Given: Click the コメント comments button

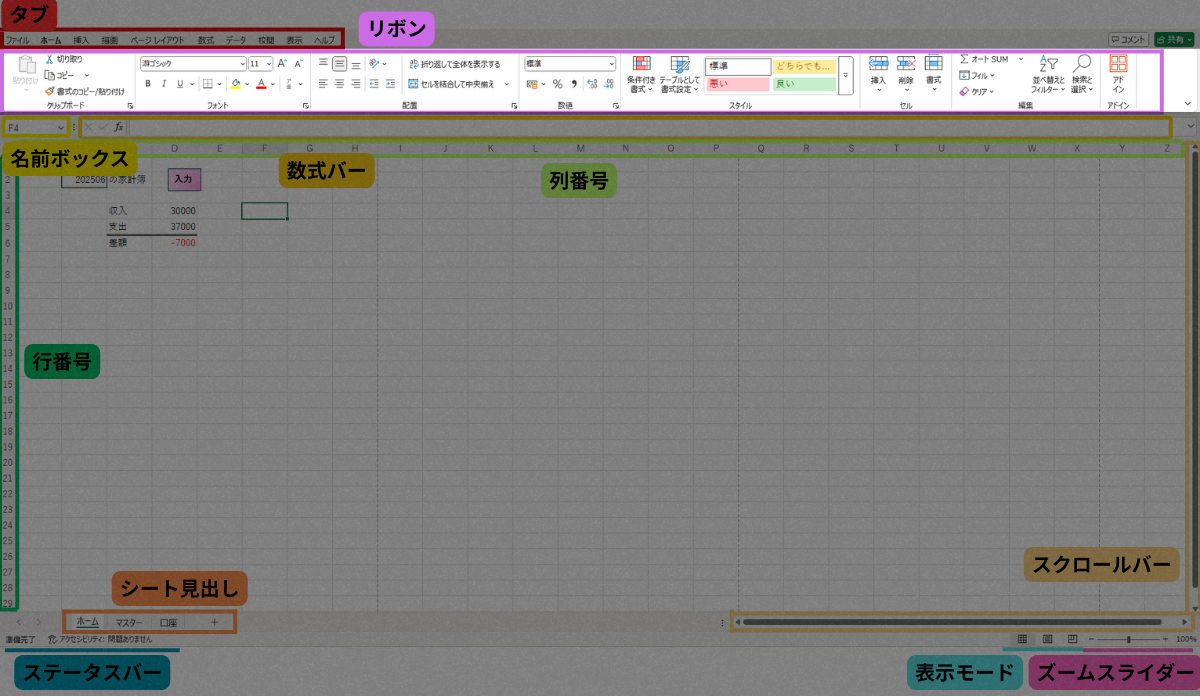Looking at the screenshot, I should [1128, 39].
